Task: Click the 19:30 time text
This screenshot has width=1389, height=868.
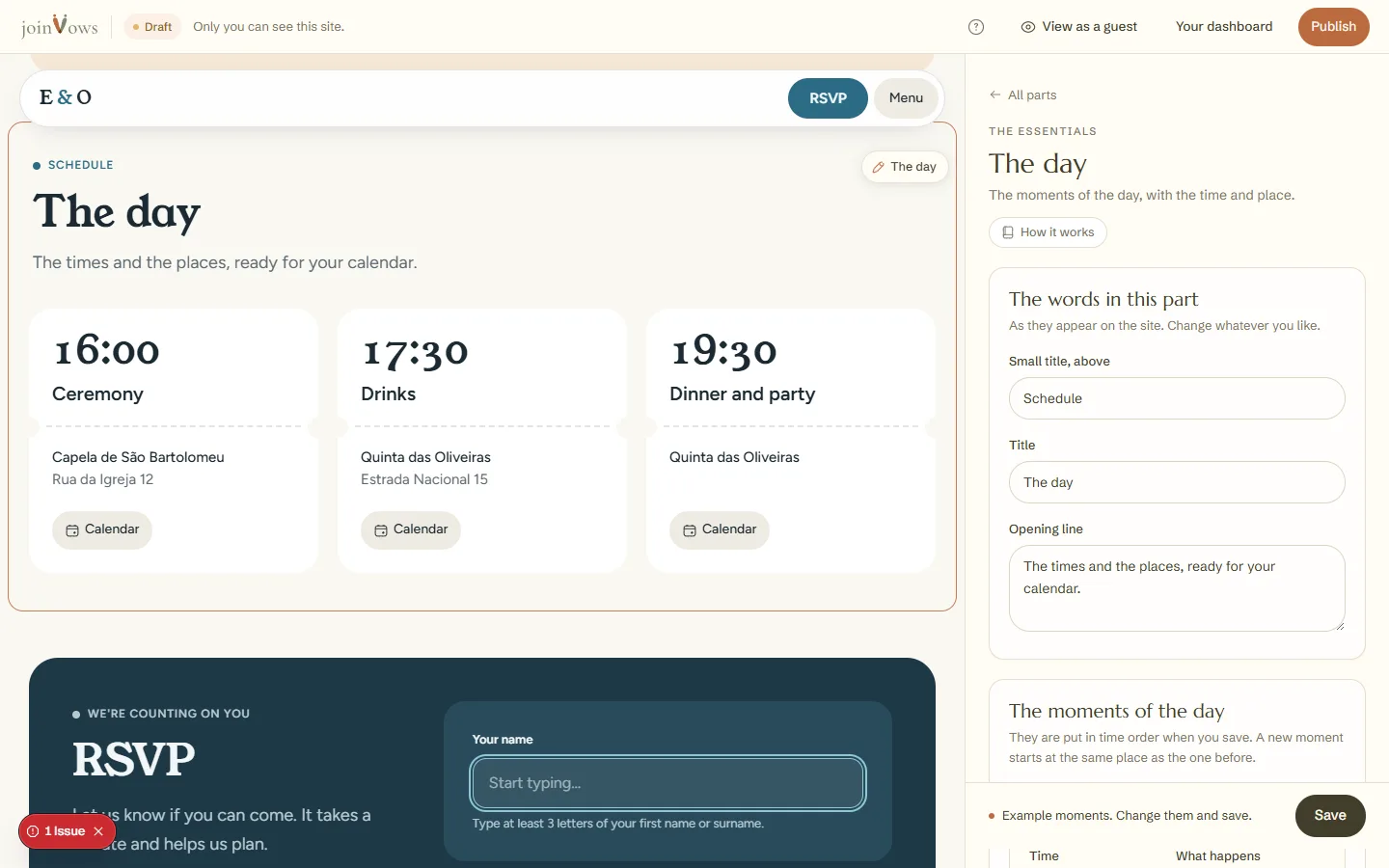Action: point(724,351)
